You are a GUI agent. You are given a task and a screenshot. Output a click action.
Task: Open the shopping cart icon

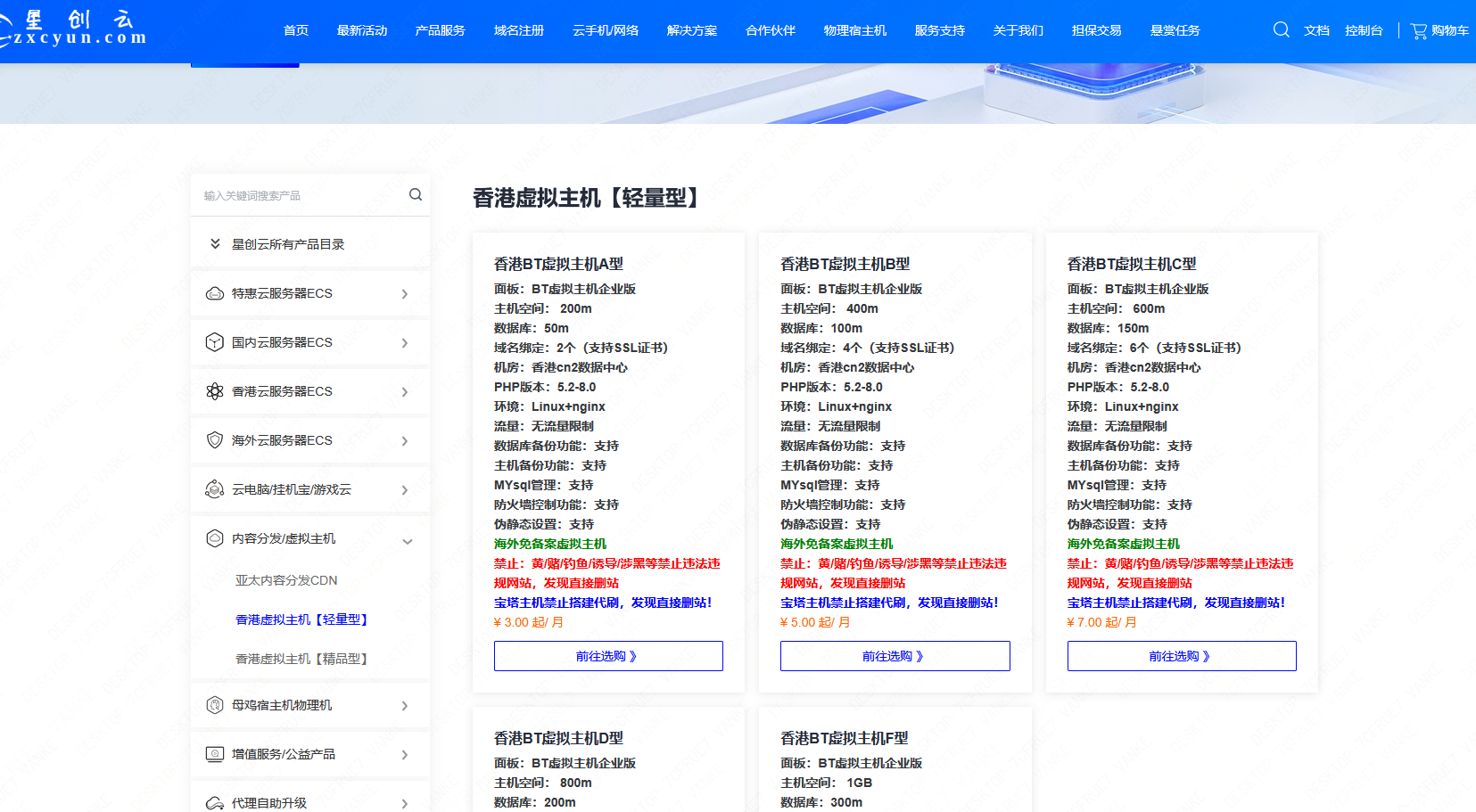click(x=1418, y=30)
